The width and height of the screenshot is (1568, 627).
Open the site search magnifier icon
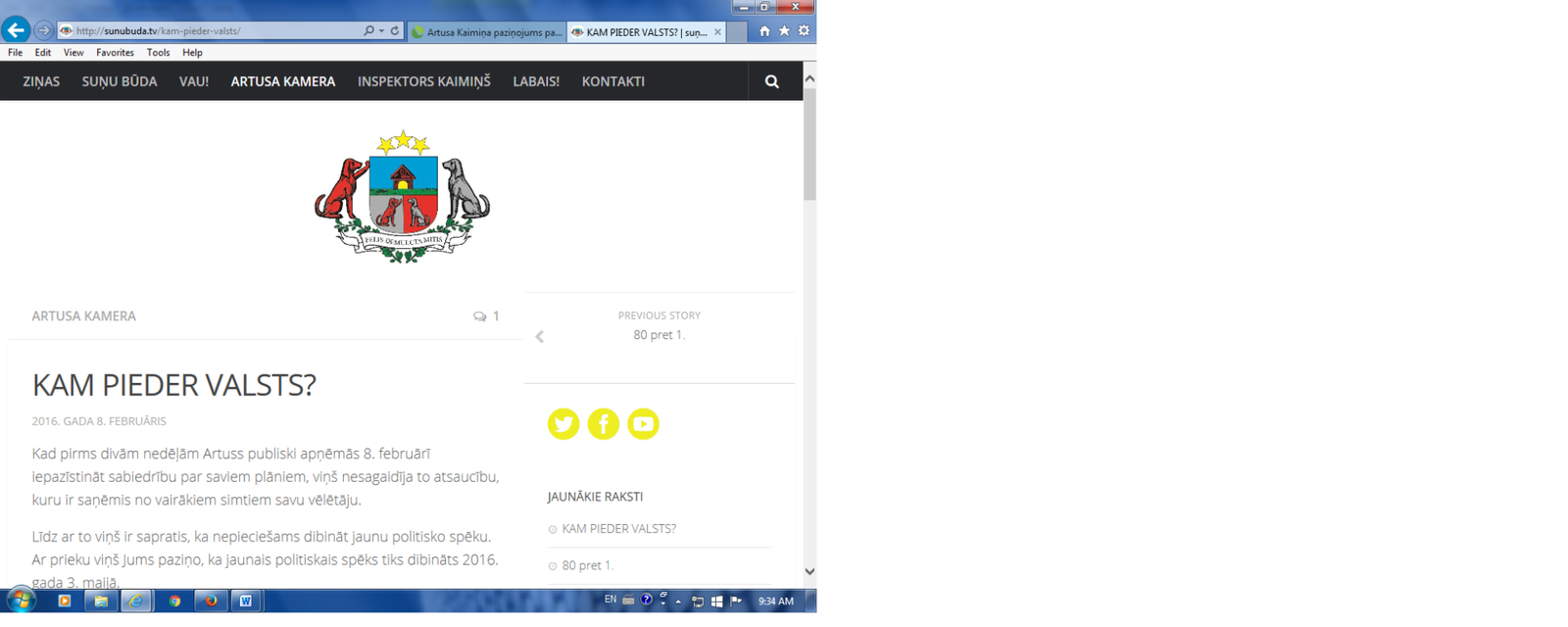tap(771, 81)
